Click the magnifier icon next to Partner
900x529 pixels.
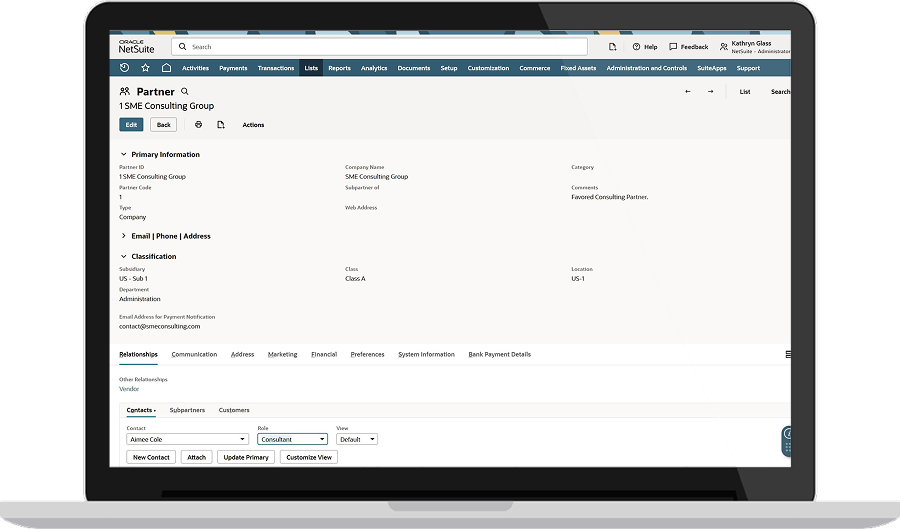(185, 91)
